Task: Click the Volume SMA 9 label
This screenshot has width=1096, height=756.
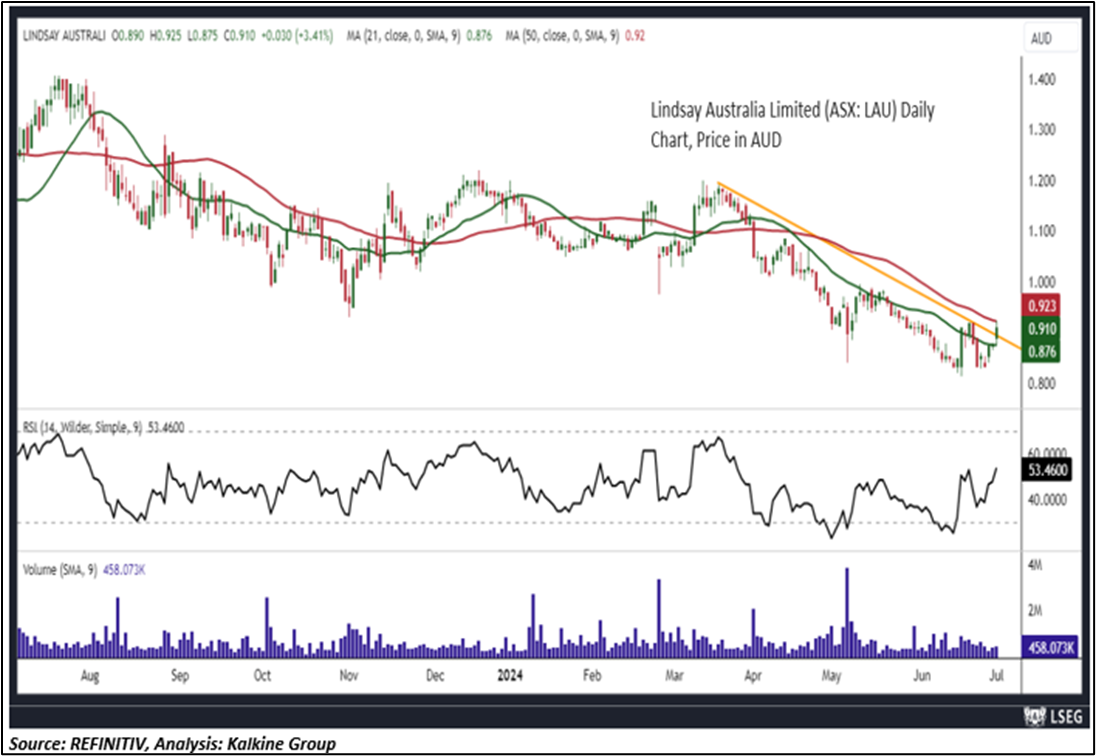Action: [83, 570]
